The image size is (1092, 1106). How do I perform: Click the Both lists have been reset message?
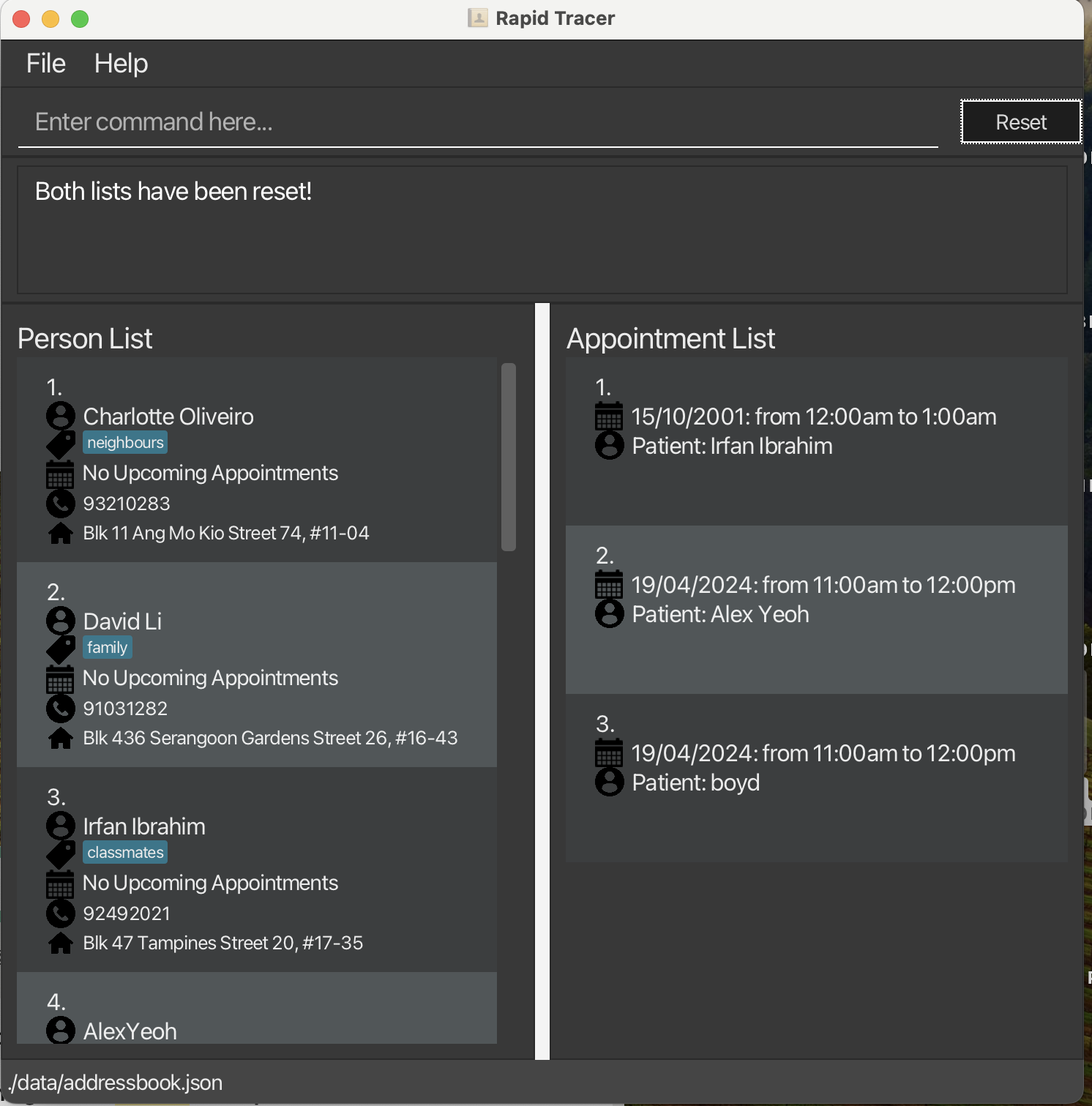tap(173, 191)
